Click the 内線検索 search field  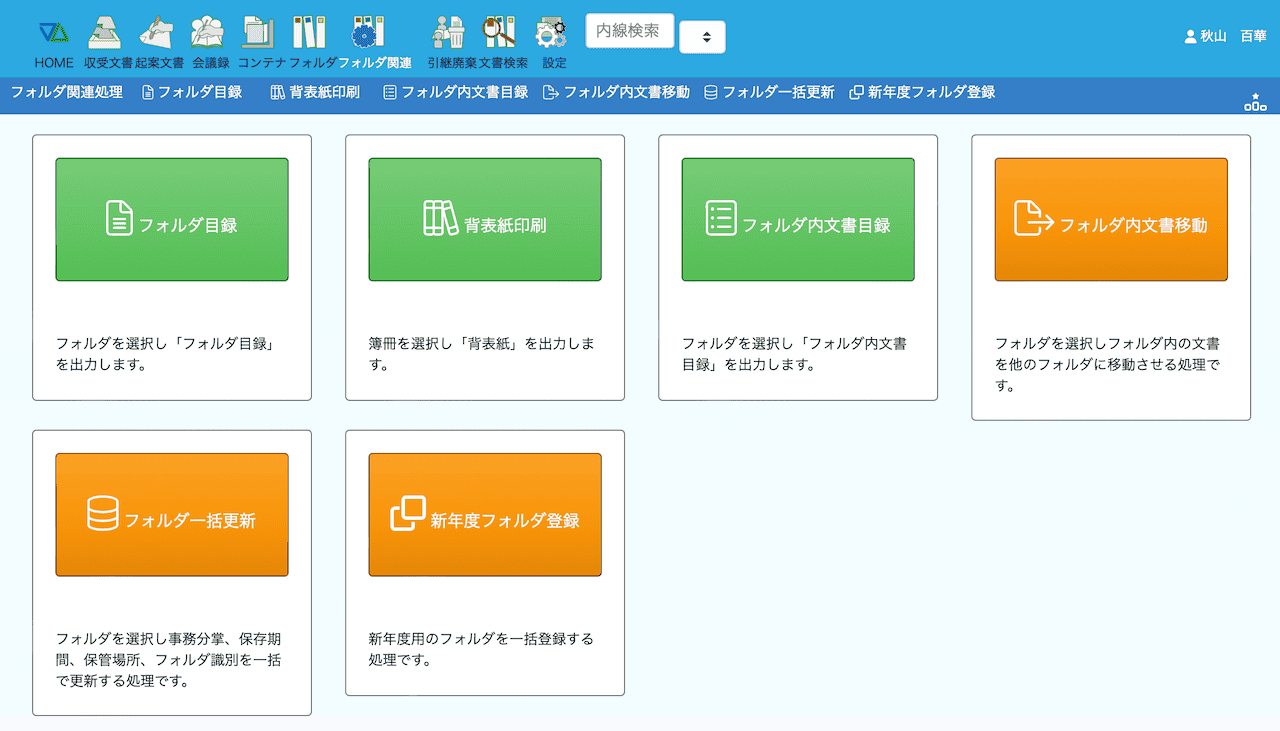629,31
